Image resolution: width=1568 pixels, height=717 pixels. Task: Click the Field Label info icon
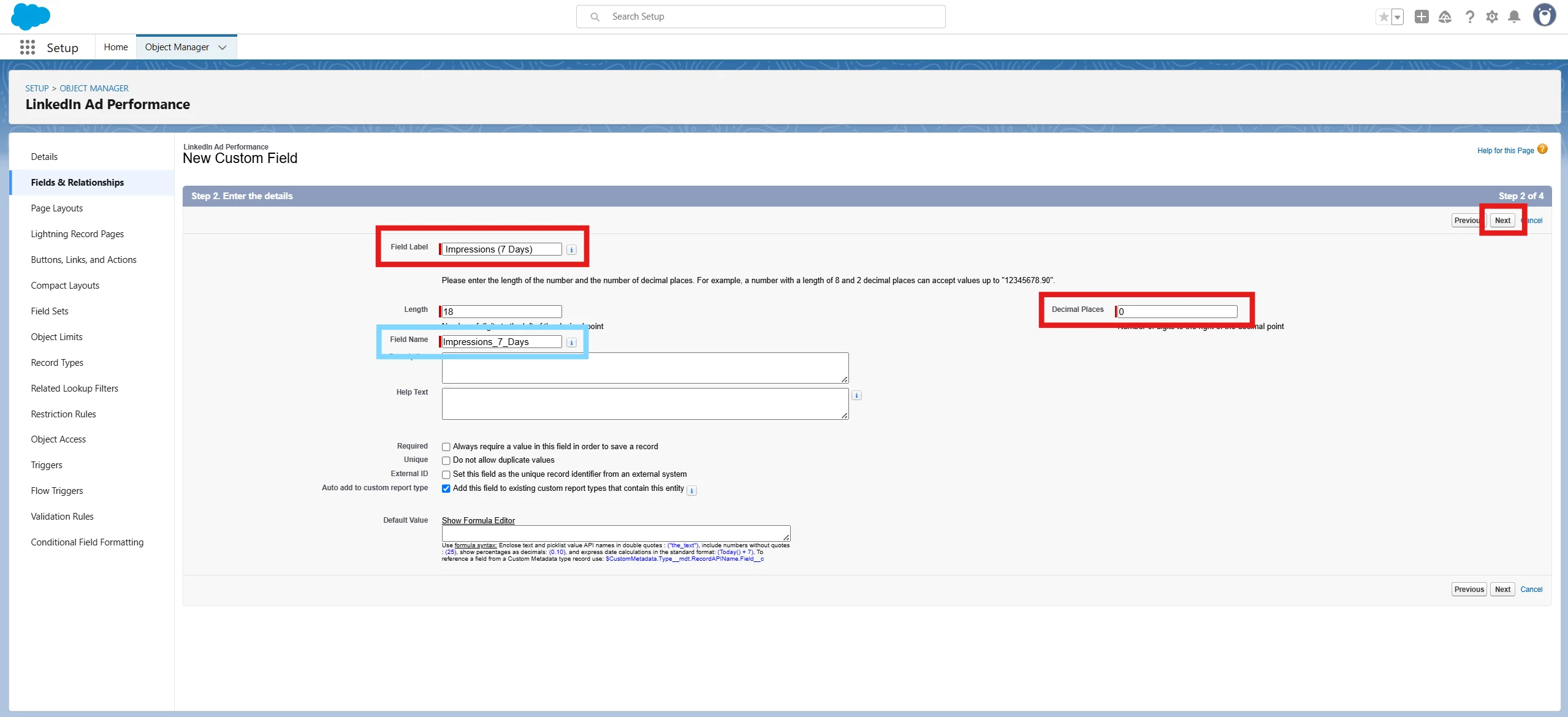[571, 250]
